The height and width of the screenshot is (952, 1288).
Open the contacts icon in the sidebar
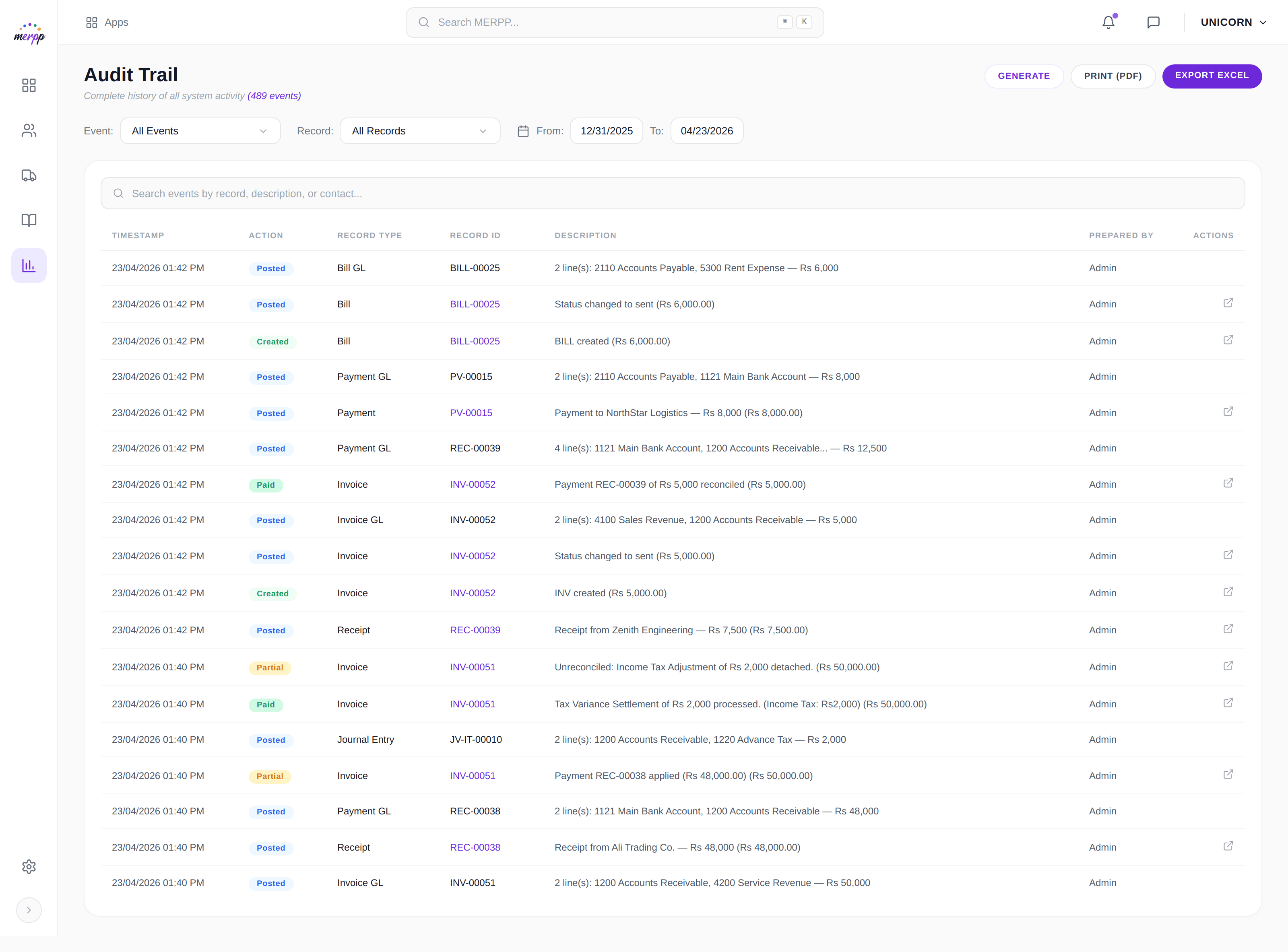point(29,130)
